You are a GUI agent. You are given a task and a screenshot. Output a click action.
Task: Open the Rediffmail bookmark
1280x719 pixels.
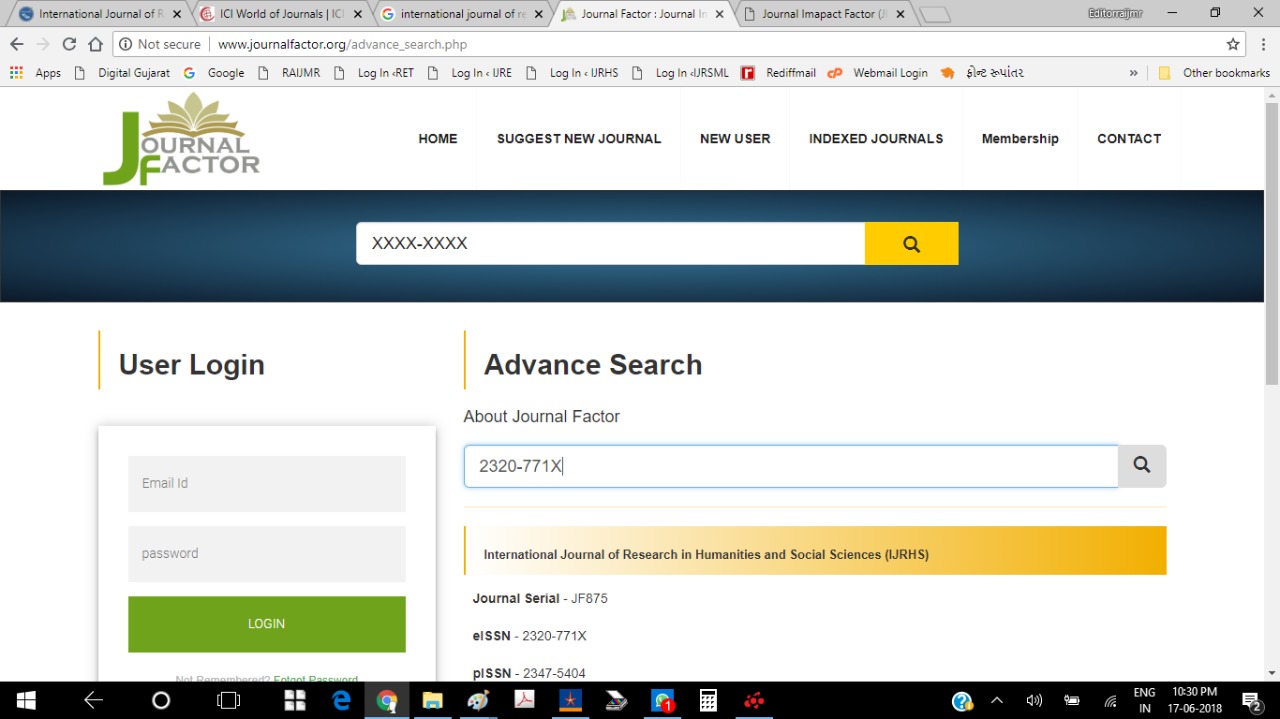point(779,73)
